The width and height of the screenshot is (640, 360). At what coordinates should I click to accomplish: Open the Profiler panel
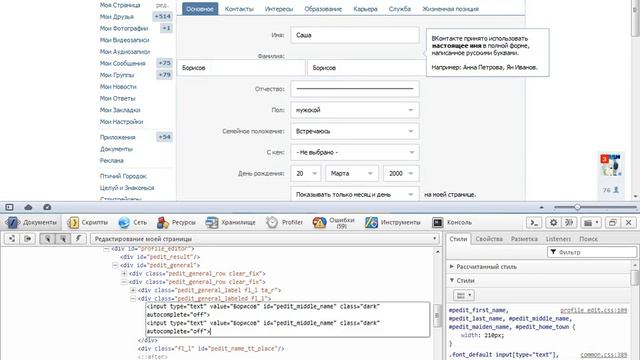[284, 222]
